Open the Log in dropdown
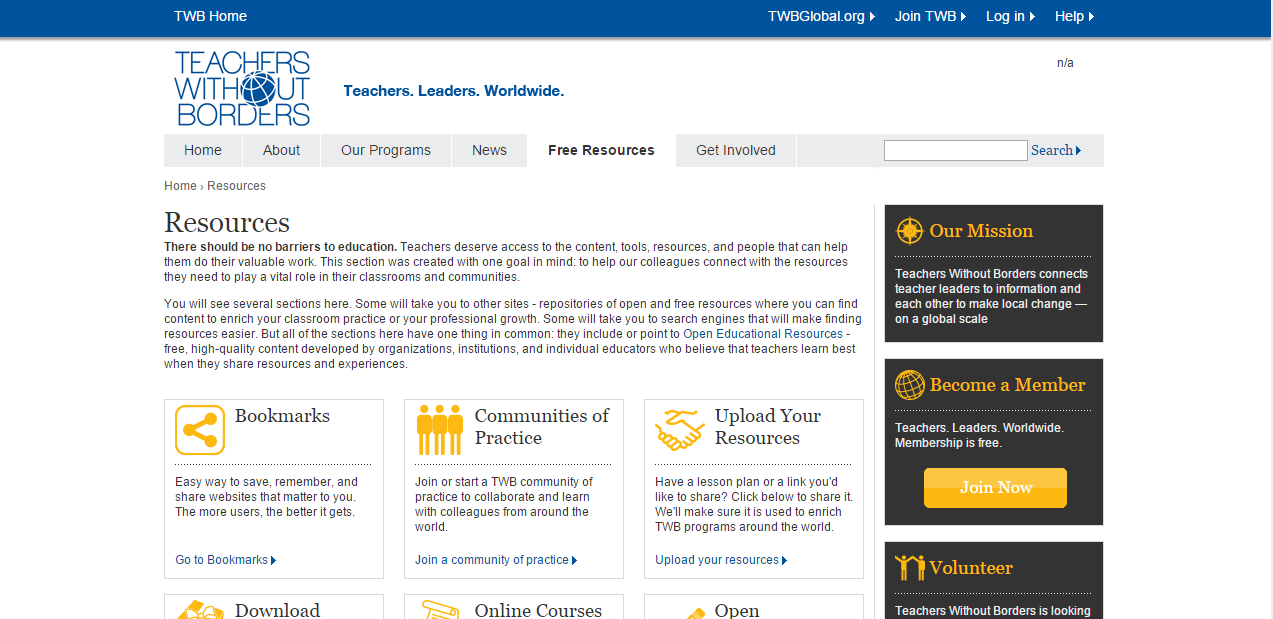1273x619 pixels. (1010, 16)
